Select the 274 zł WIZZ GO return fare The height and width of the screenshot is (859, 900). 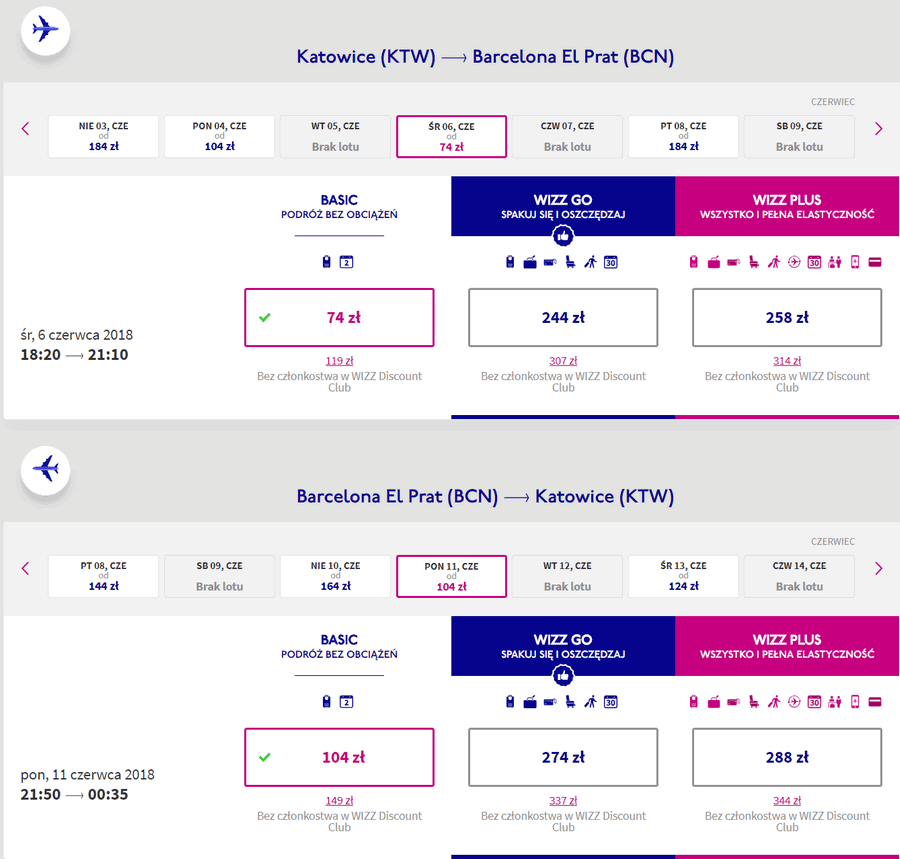click(x=563, y=757)
